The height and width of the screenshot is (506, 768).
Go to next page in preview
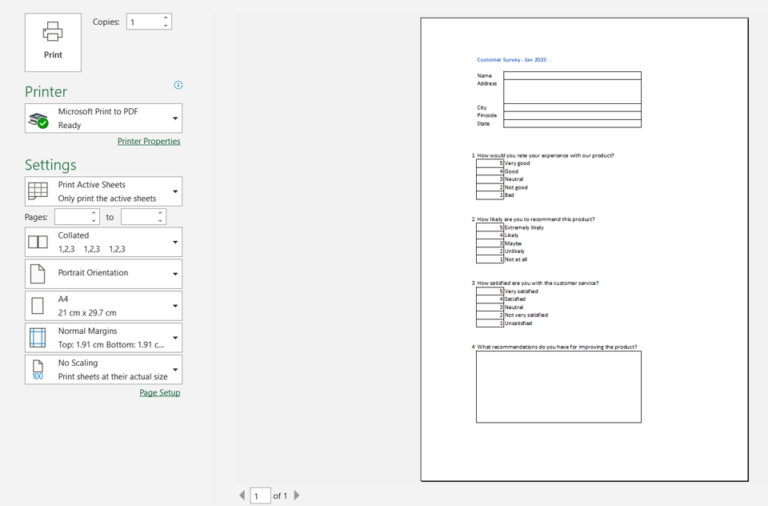(x=296, y=495)
